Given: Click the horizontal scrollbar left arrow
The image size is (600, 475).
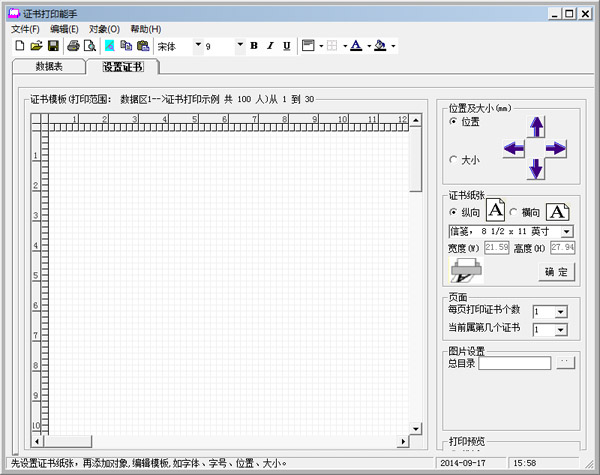Looking at the screenshot, I should coord(37,441).
